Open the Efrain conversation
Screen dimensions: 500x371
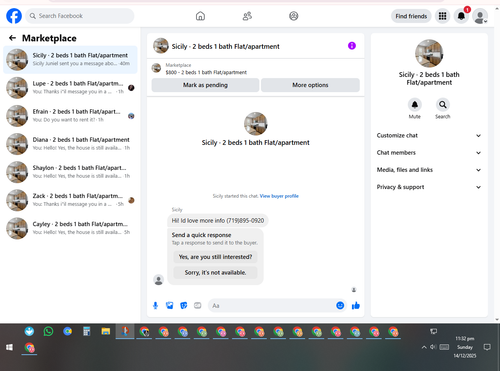(70, 116)
